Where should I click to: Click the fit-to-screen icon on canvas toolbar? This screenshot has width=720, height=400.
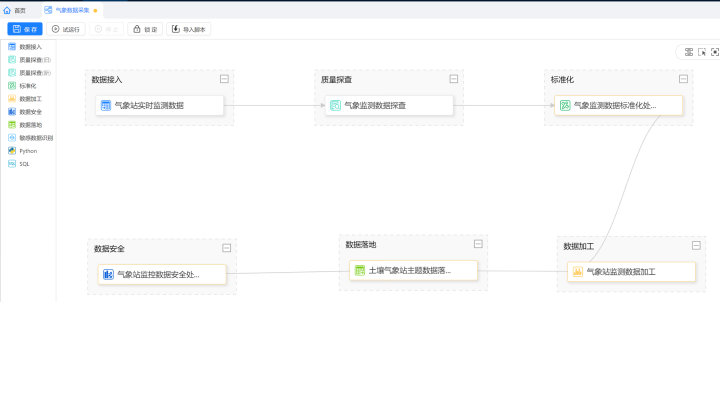(x=715, y=52)
